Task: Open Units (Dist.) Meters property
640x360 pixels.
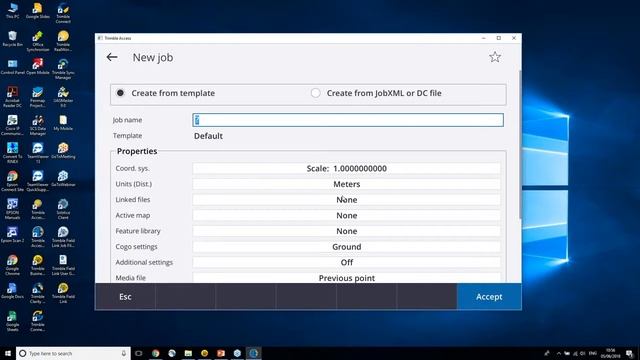Action: point(347,184)
